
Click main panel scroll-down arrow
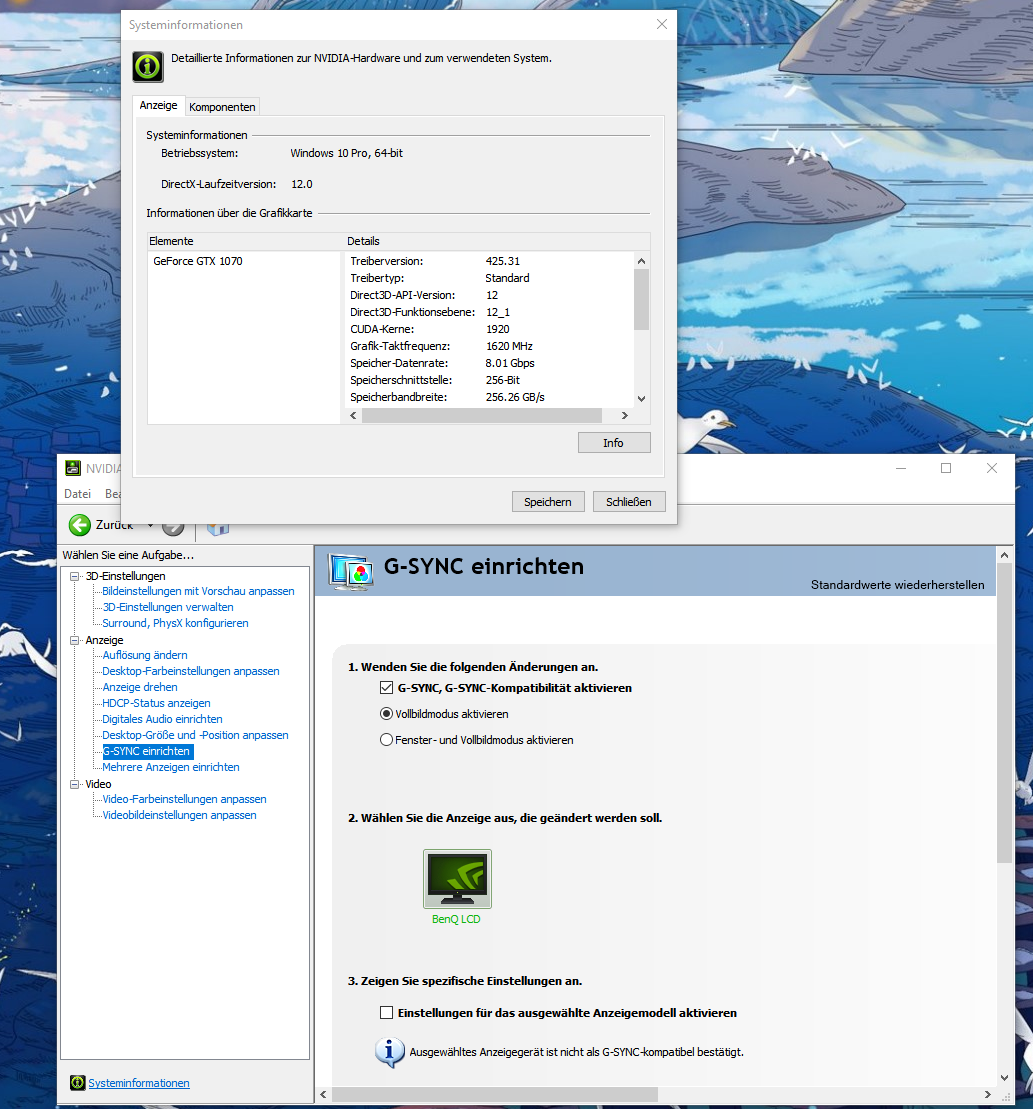pos(1004,1078)
